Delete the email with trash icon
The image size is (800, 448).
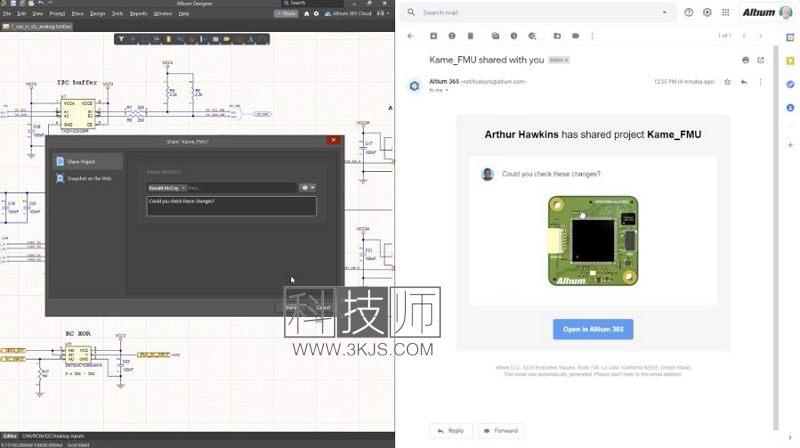pyautogui.click(x=470, y=36)
